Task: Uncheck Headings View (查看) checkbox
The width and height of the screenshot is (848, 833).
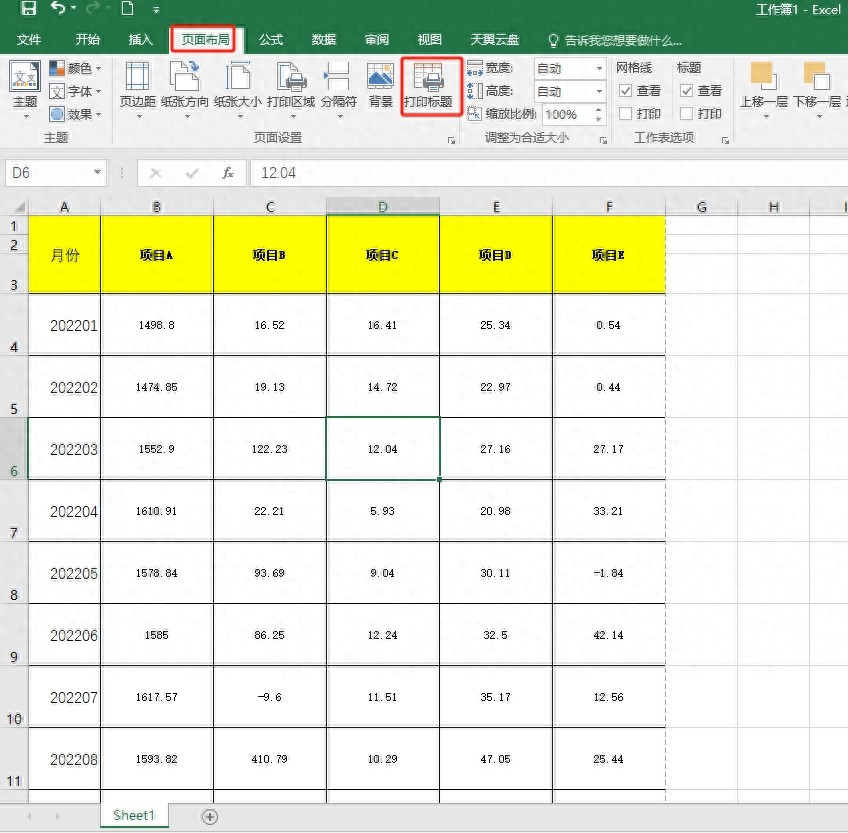Action: pyautogui.click(x=686, y=90)
